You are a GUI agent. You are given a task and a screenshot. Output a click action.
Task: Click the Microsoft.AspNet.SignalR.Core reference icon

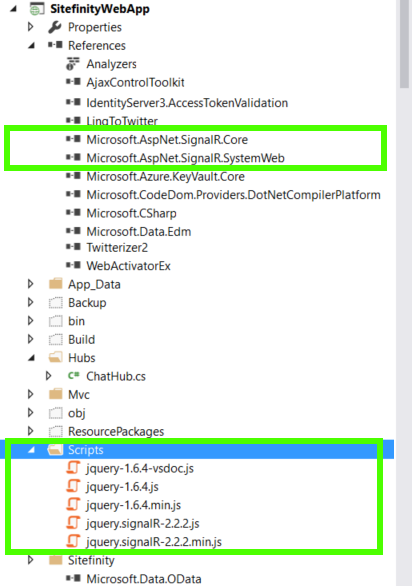pos(73,139)
